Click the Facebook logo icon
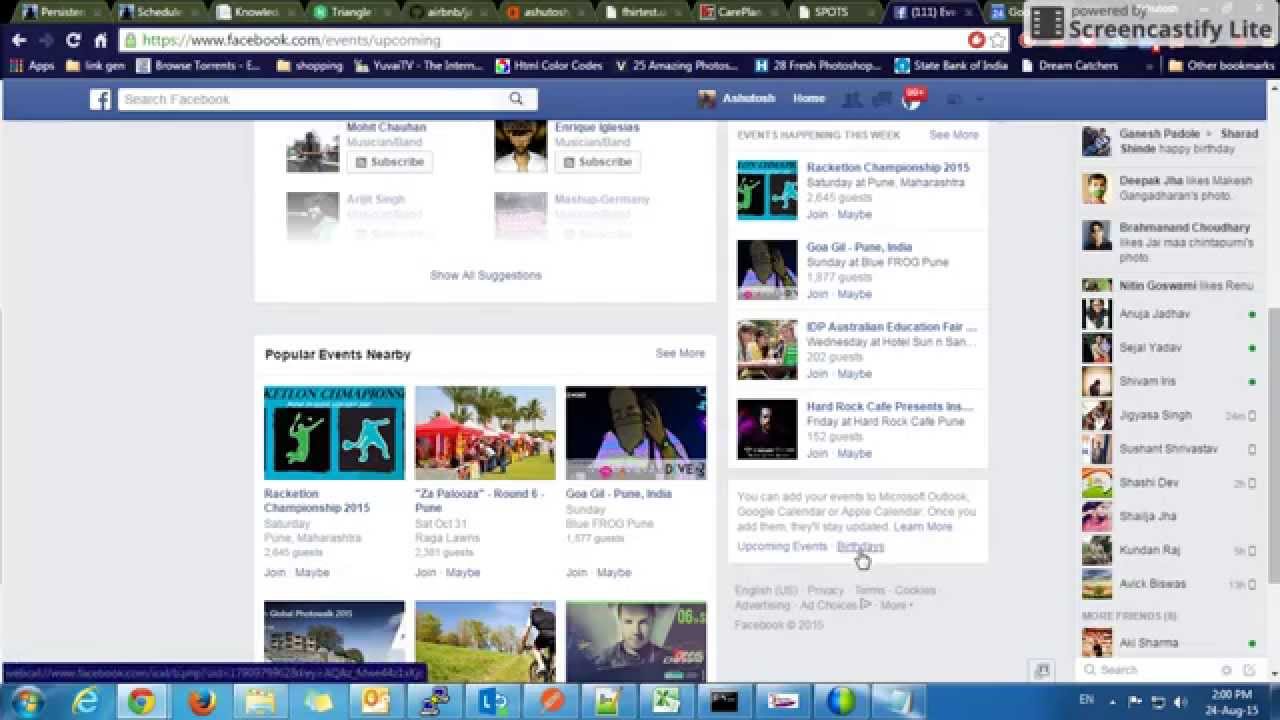The width and height of the screenshot is (1280, 720). pyautogui.click(x=100, y=99)
